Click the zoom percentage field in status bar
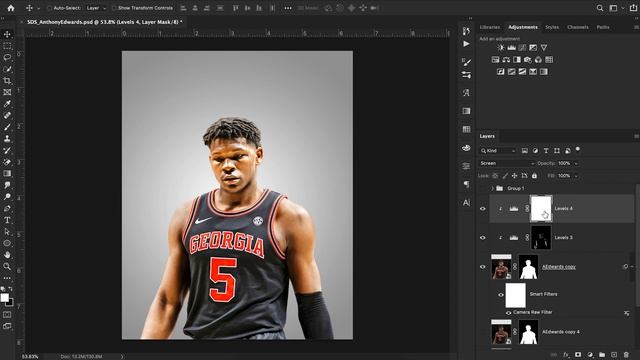 [x=30, y=357]
